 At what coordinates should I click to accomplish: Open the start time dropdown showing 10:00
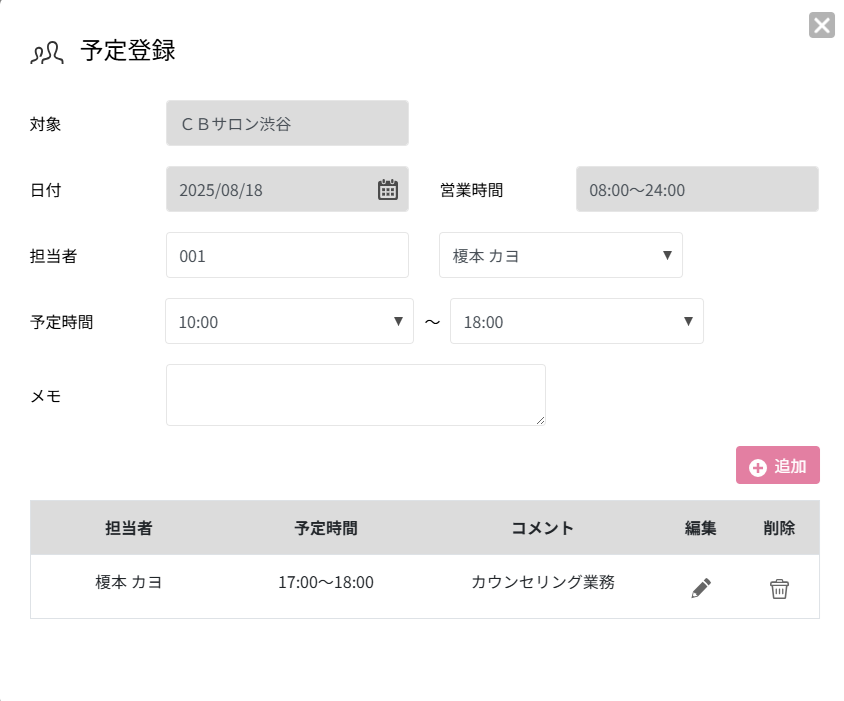289,321
